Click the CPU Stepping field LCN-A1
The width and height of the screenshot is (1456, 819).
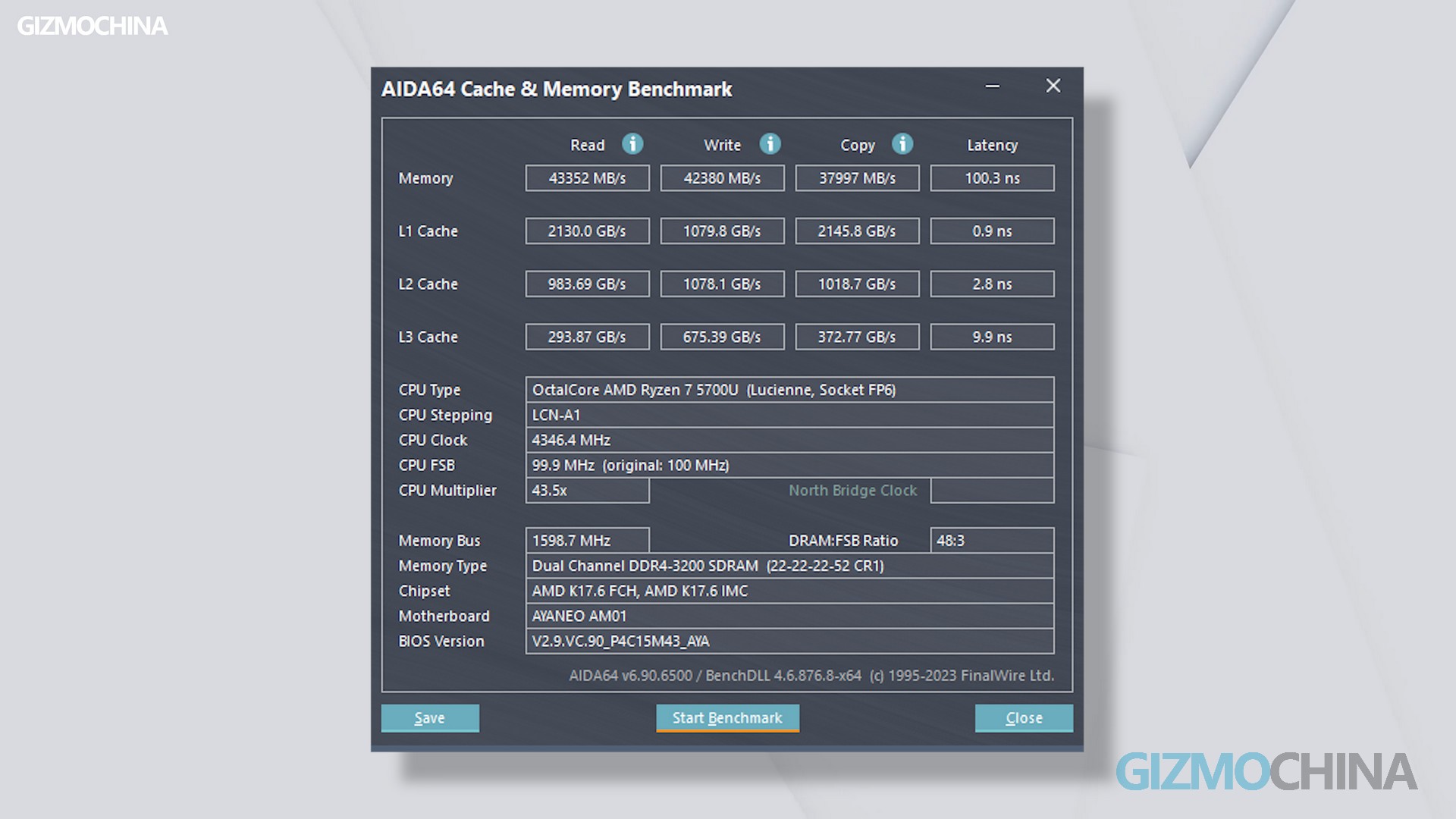(789, 415)
